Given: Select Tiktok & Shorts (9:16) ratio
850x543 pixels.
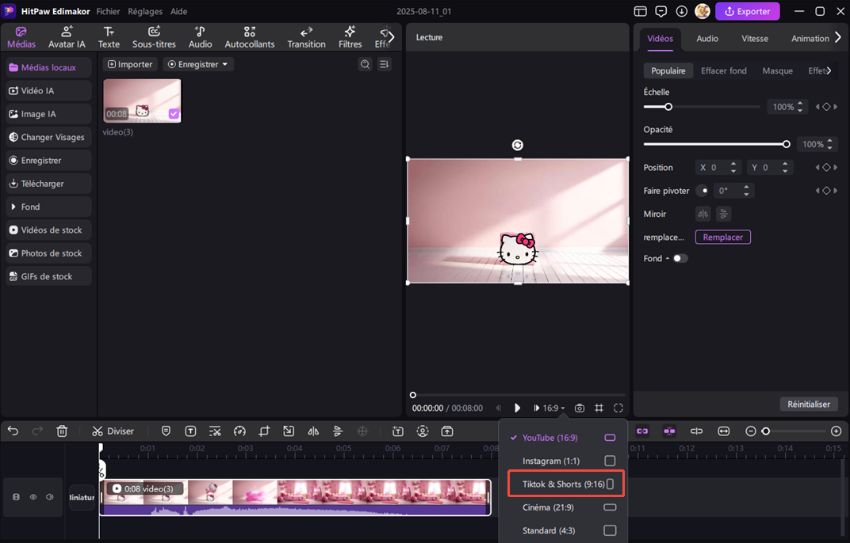Looking at the screenshot, I should pos(564,484).
